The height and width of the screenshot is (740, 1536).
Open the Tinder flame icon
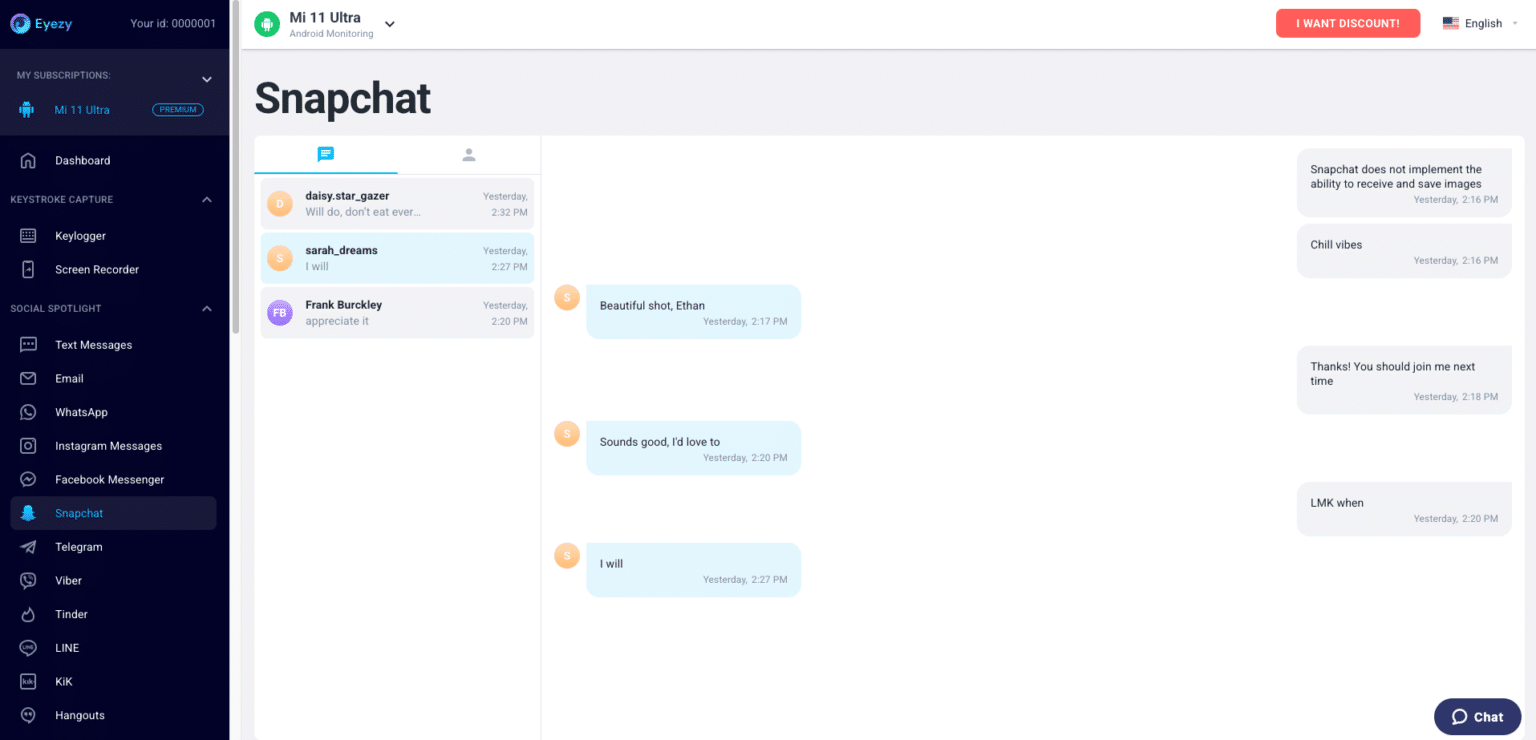28,614
